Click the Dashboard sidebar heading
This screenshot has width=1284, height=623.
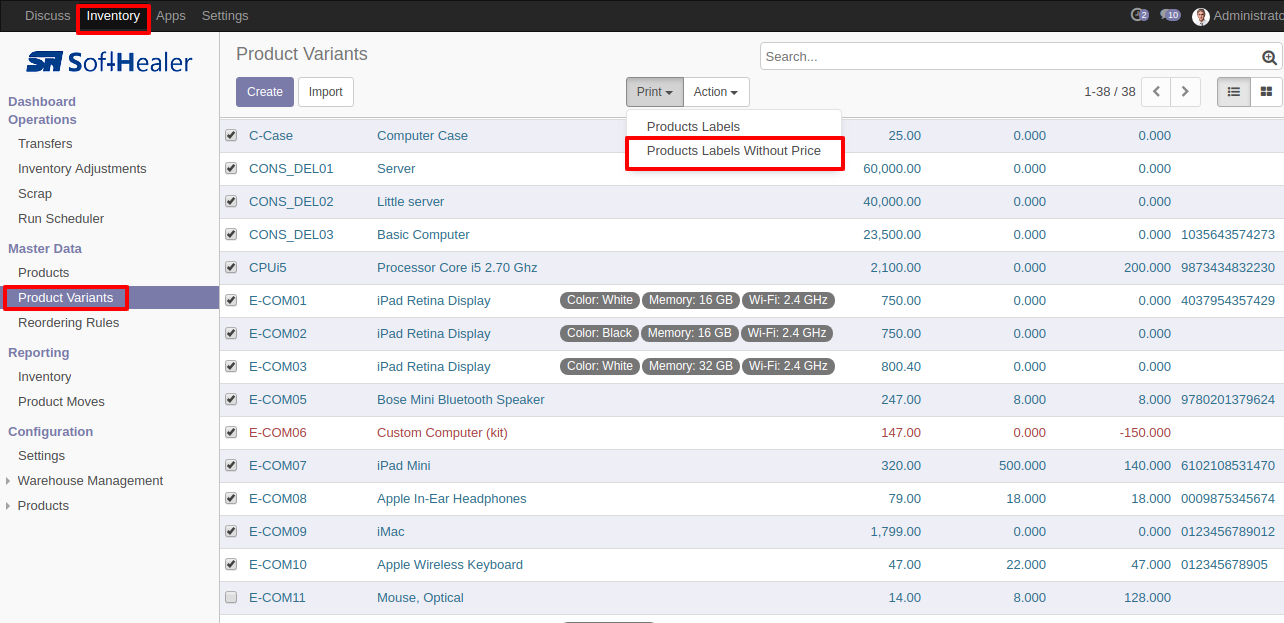42,102
